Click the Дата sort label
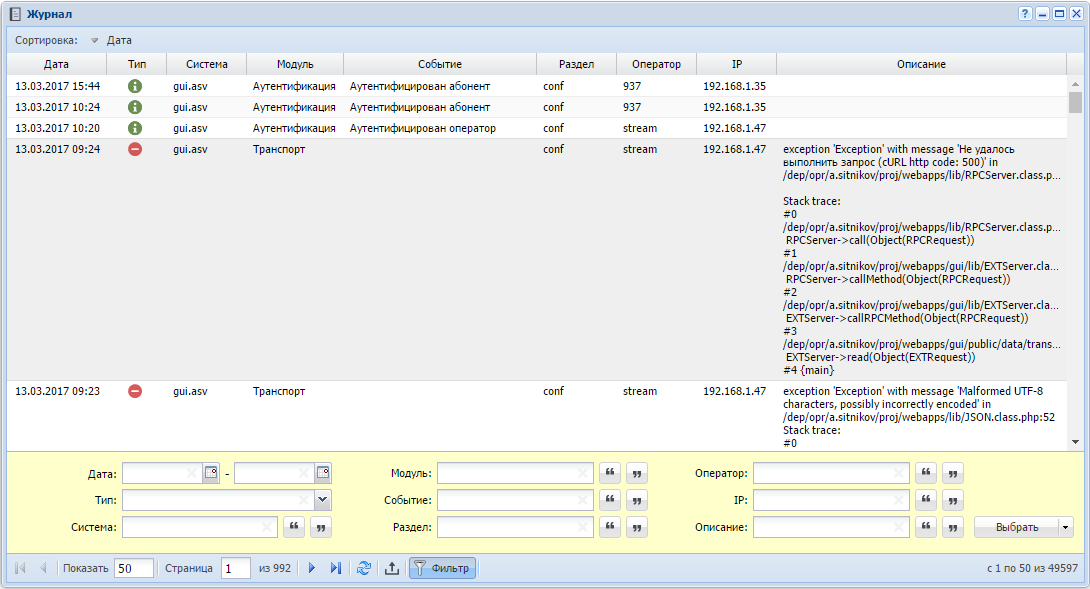 coord(119,41)
